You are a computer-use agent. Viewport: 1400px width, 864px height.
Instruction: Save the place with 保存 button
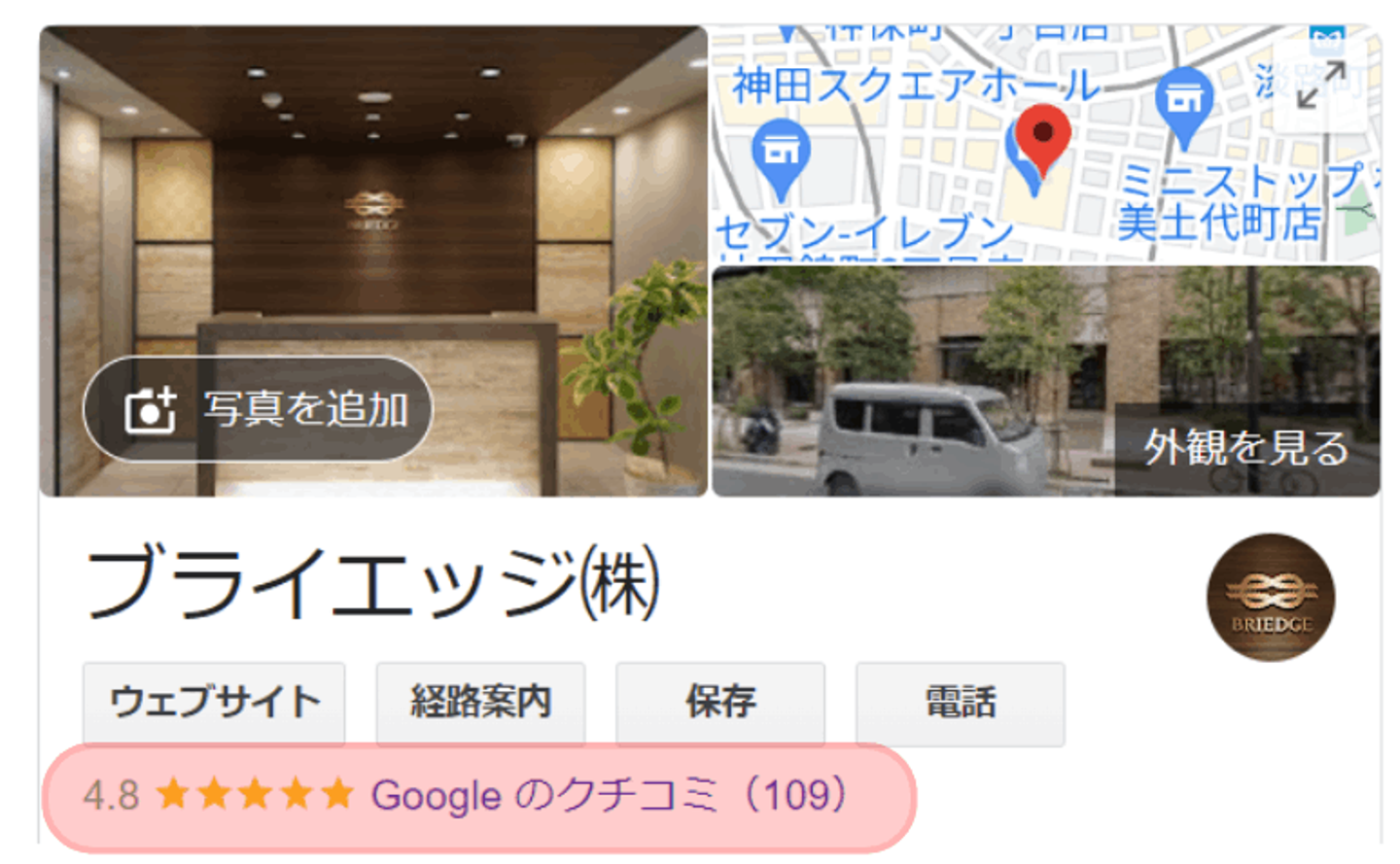pyautogui.click(x=720, y=702)
